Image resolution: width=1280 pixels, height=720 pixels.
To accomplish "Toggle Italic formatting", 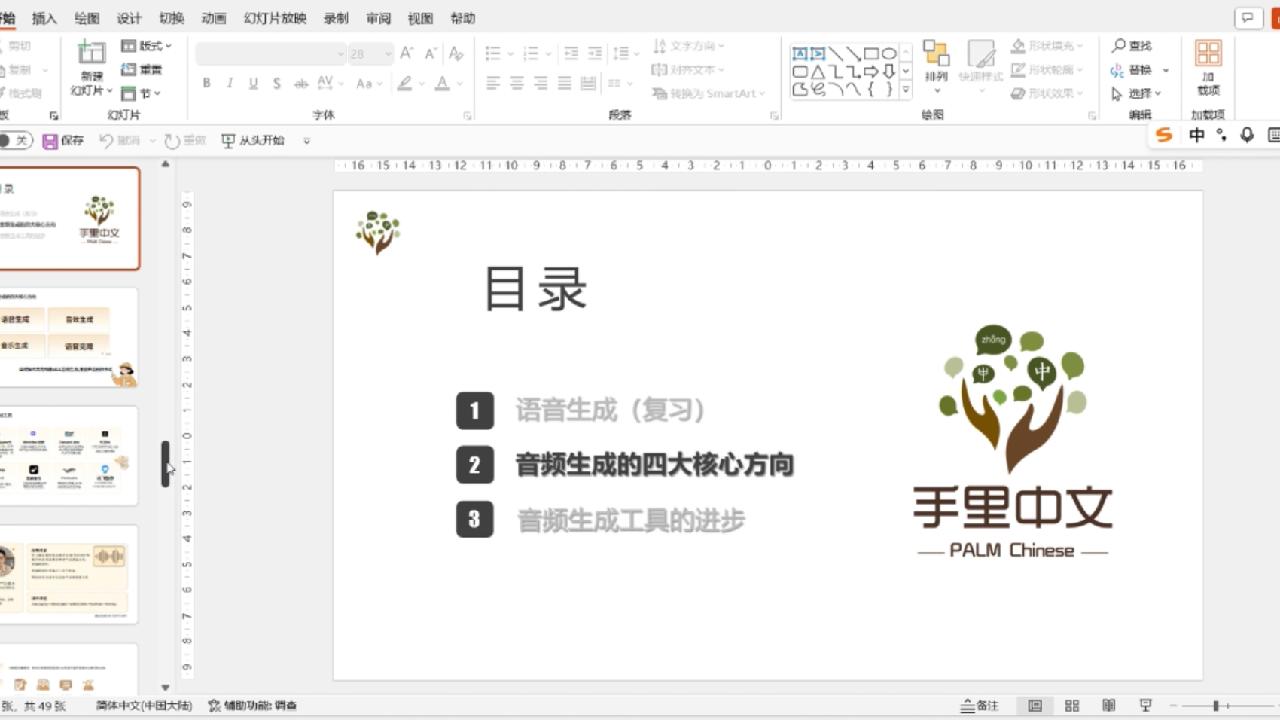I will pos(230,84).
